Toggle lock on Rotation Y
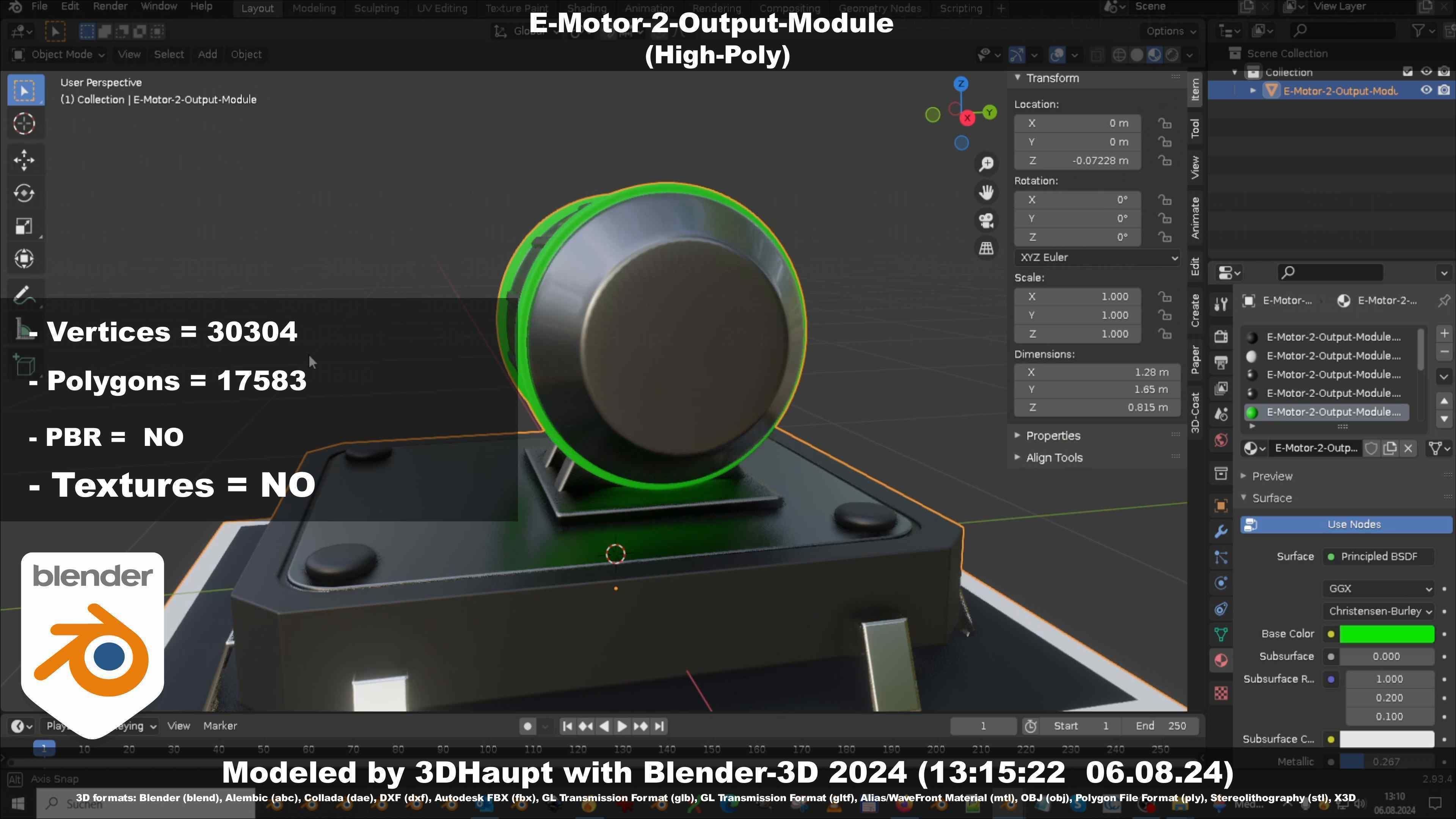 point(1164,218)
